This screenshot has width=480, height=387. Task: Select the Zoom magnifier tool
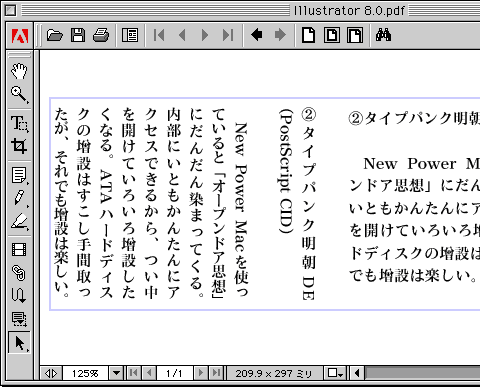19,94
